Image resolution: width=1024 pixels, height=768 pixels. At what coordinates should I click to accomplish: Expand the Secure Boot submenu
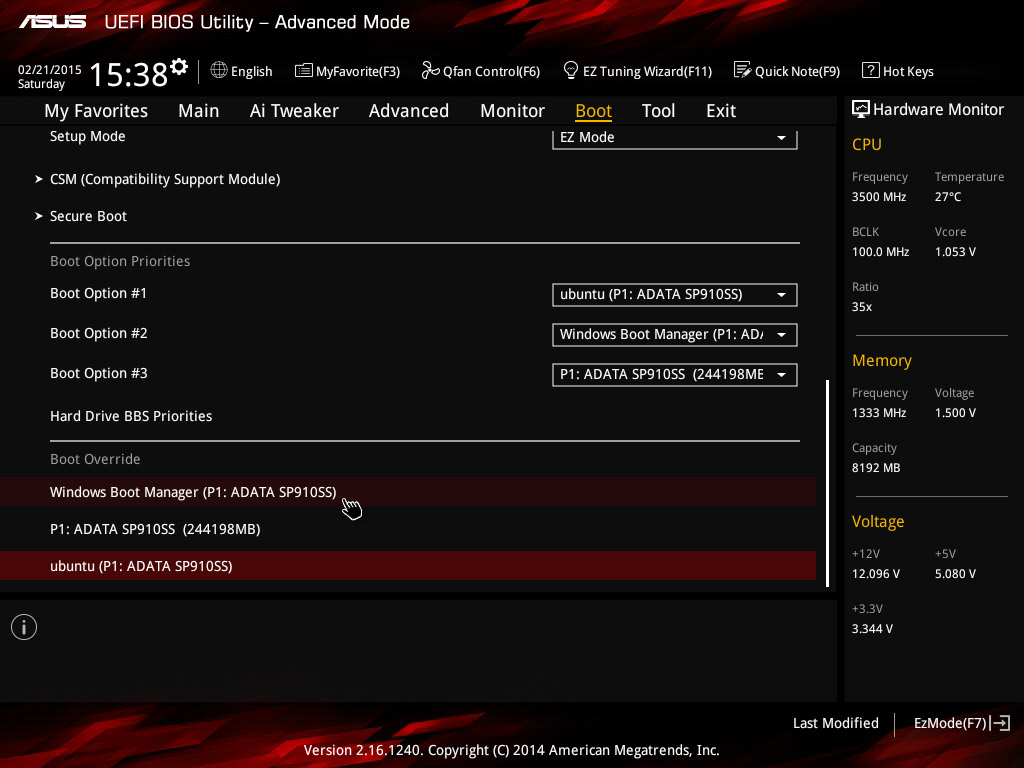tap(88, 216)
